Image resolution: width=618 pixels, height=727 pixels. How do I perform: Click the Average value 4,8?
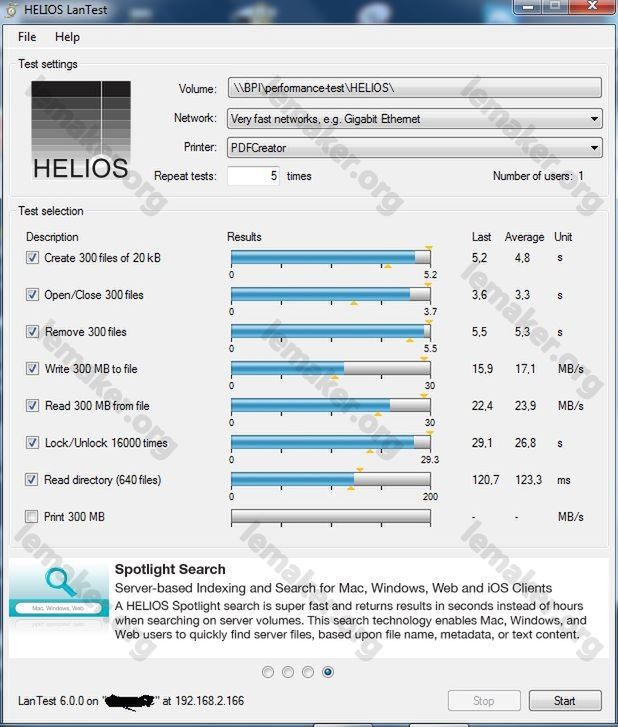[522, 258]
